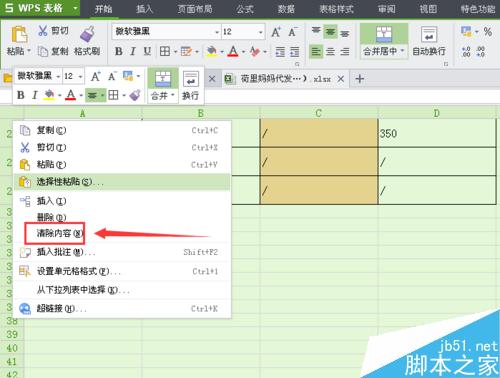Align text left in the ribbon

(x=316, y=52)
